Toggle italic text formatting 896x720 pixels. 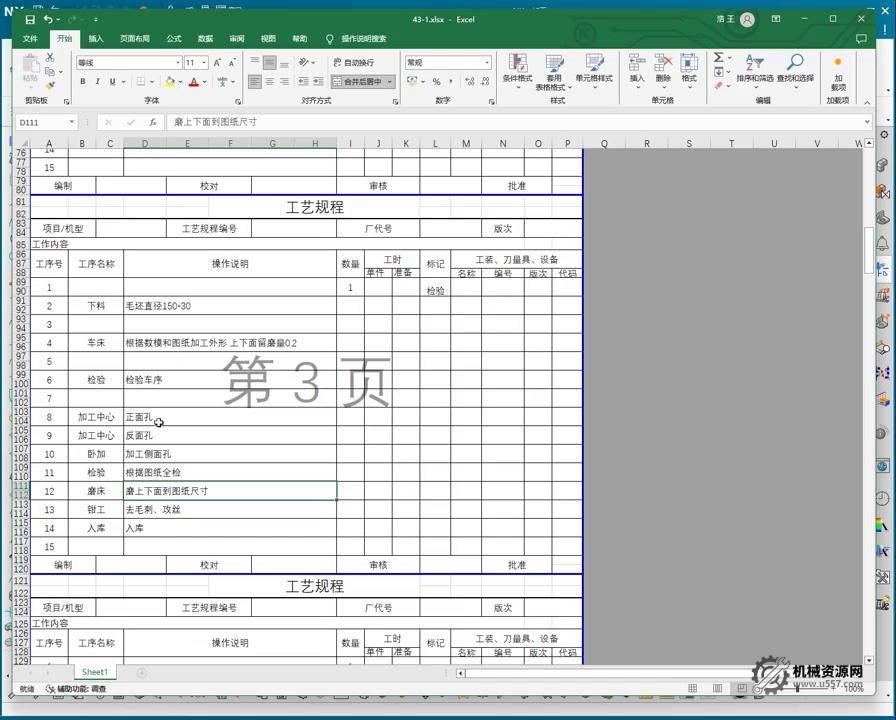[97, 82]
